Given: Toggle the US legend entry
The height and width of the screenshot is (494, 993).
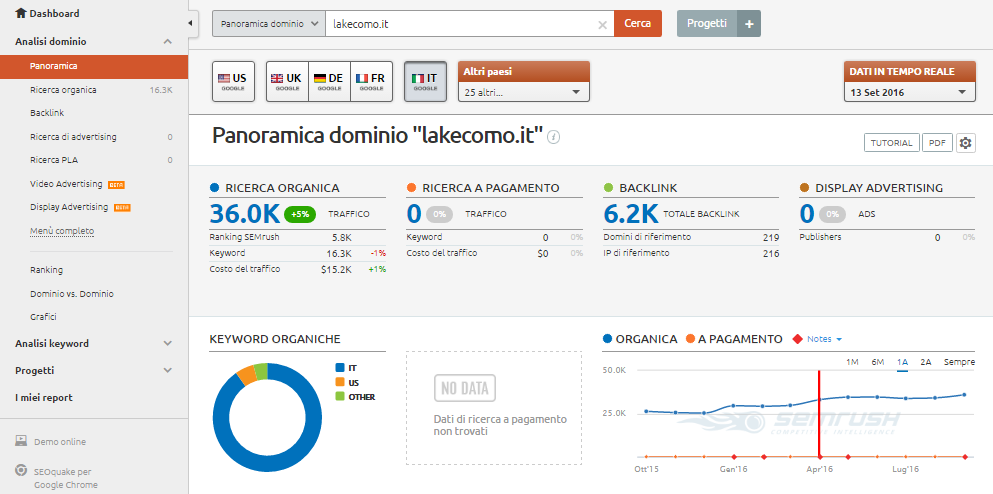Looking at the screenshot, I should pyautogui.click(x=347, y=383).
